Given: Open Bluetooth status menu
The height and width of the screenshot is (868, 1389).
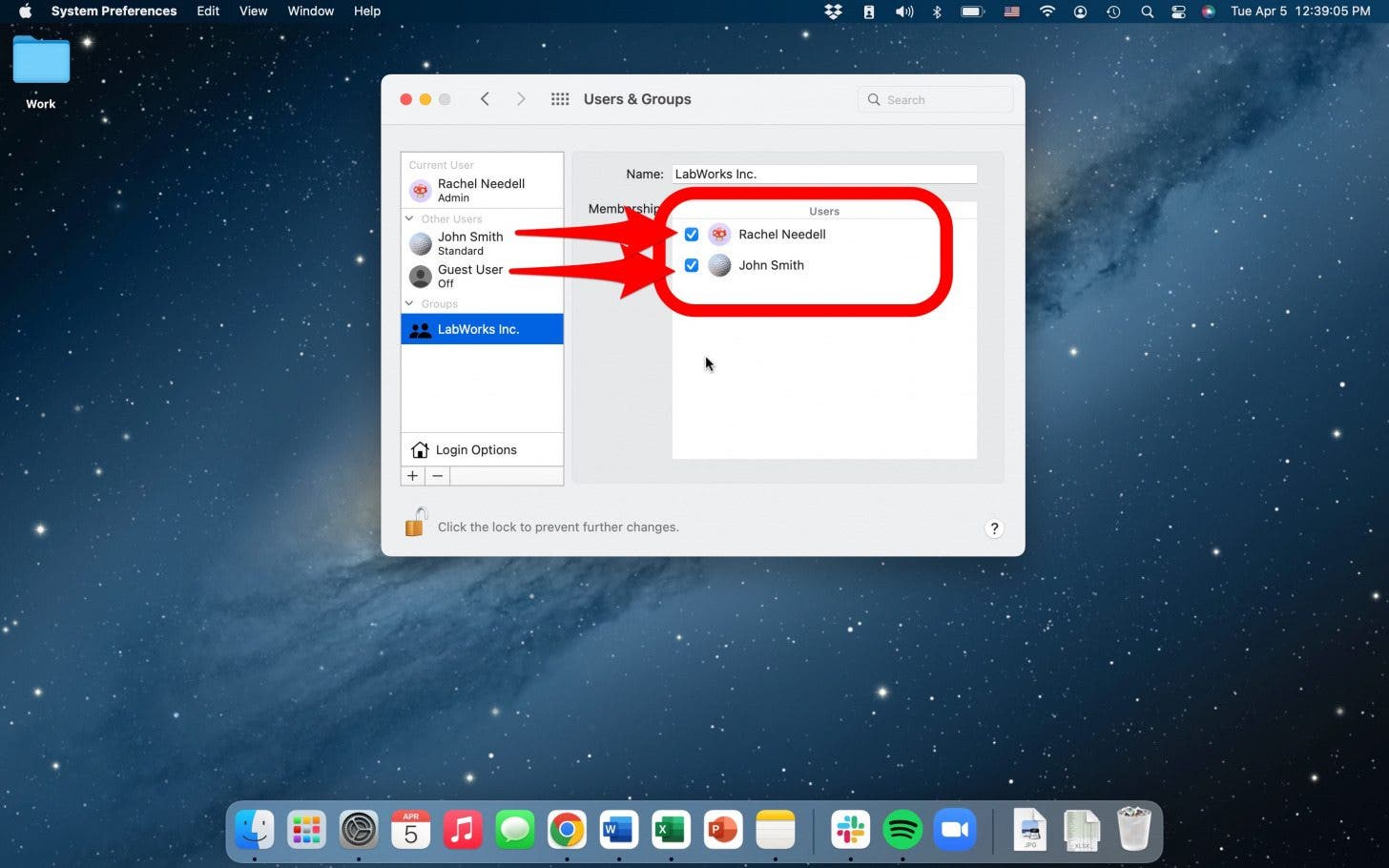Looking at the screenshot, I should tap(937, 11).
